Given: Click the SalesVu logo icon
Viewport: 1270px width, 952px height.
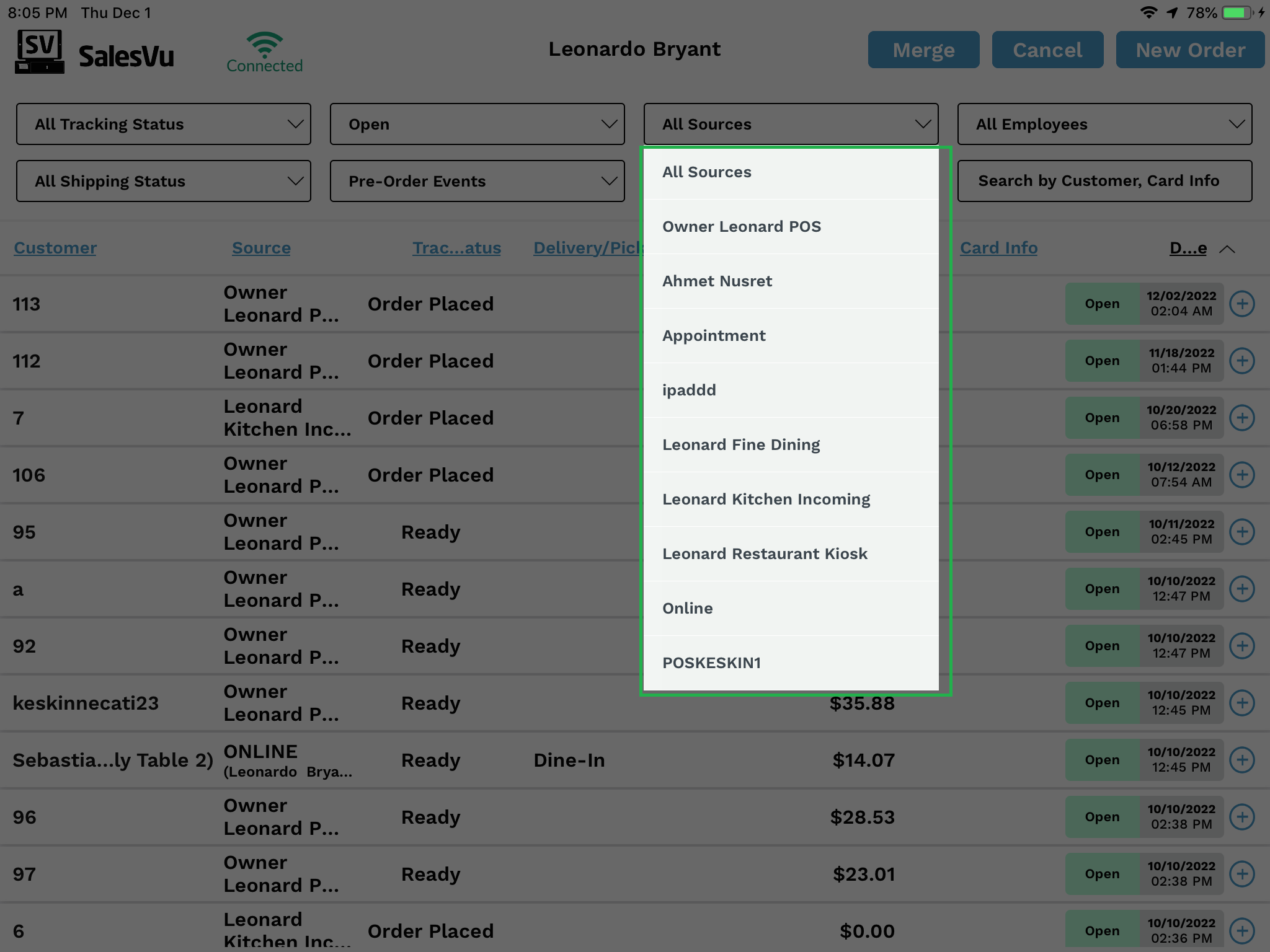Looking at the screenshot, I should click(40, 52).
